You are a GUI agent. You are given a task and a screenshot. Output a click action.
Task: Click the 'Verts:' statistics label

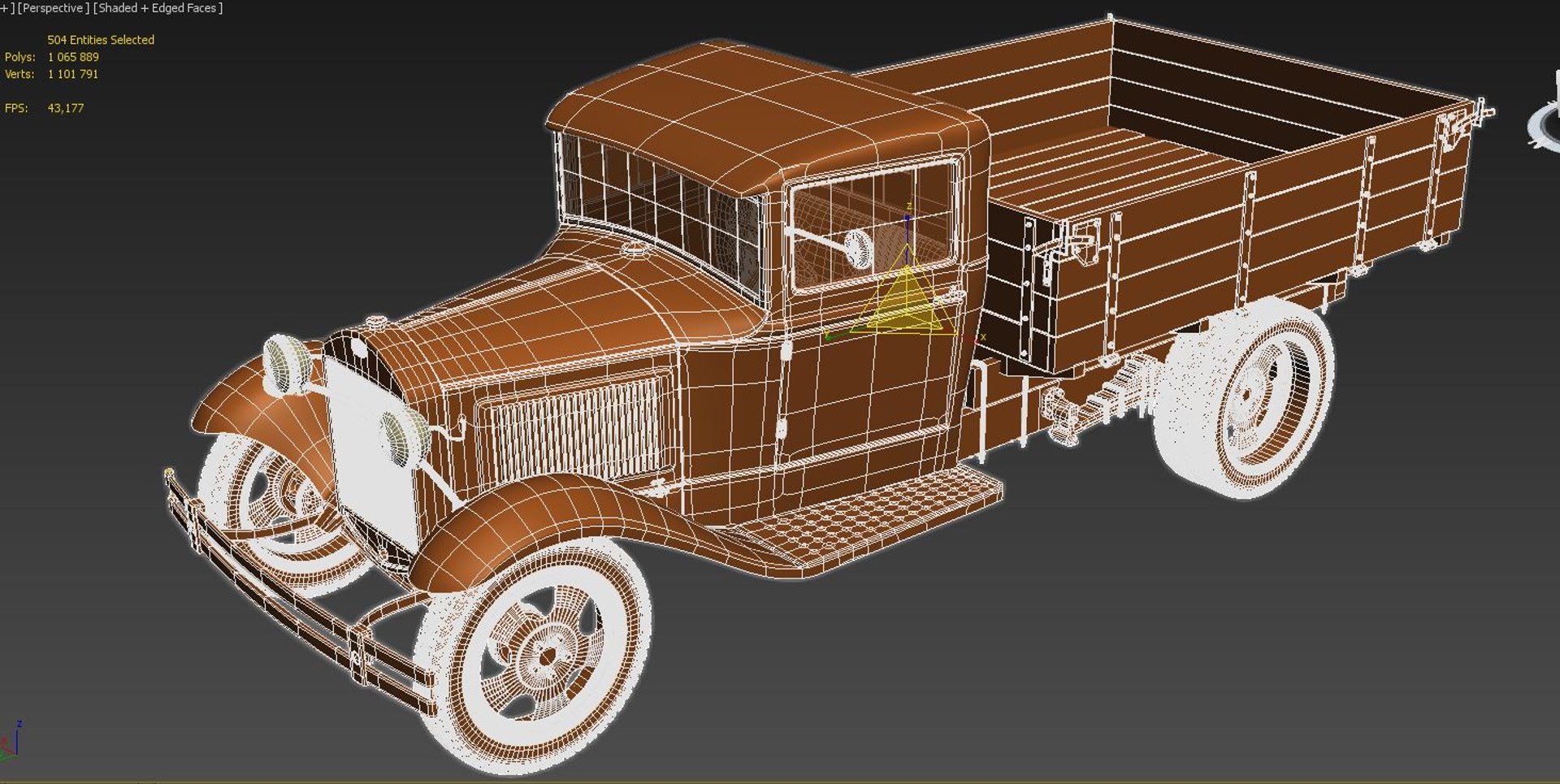(19, 74)
